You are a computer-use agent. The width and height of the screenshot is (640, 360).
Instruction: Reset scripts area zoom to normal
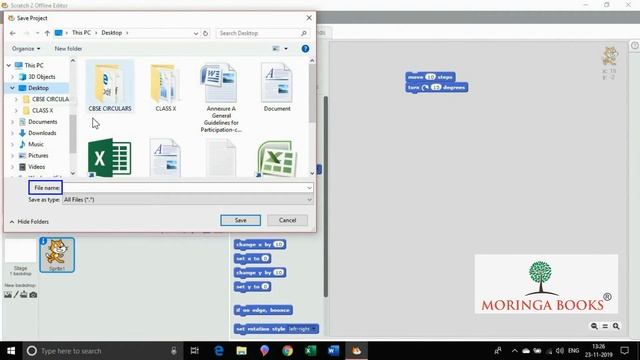point(605,326)
